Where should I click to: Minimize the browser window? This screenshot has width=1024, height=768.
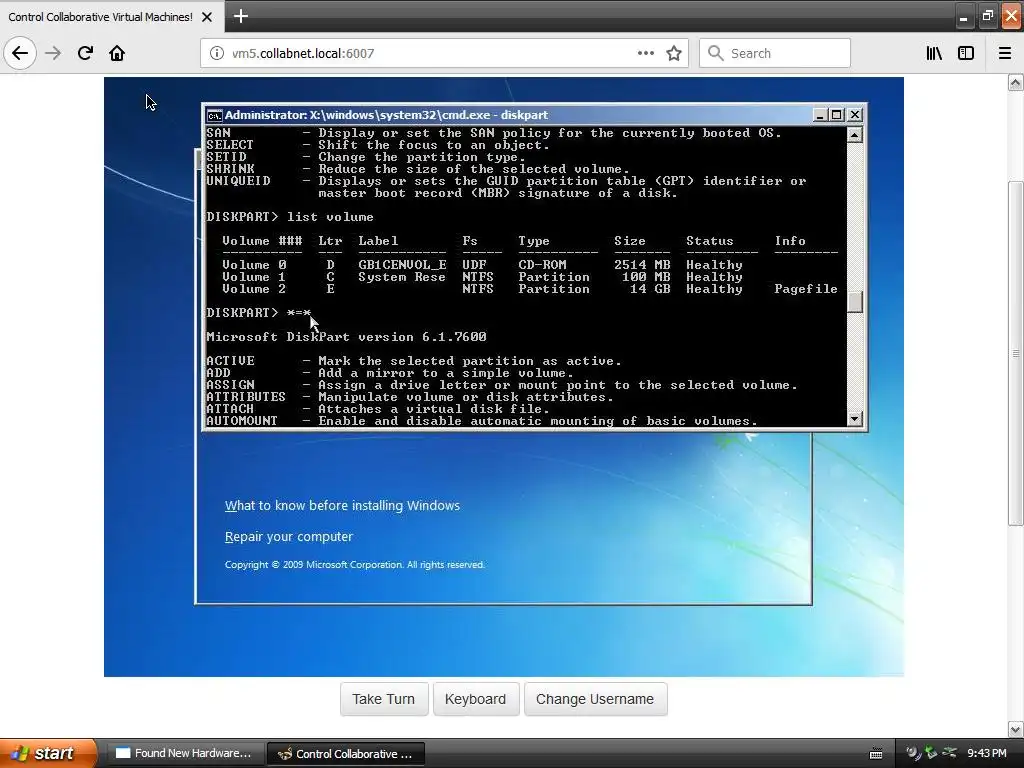[963, 18]
